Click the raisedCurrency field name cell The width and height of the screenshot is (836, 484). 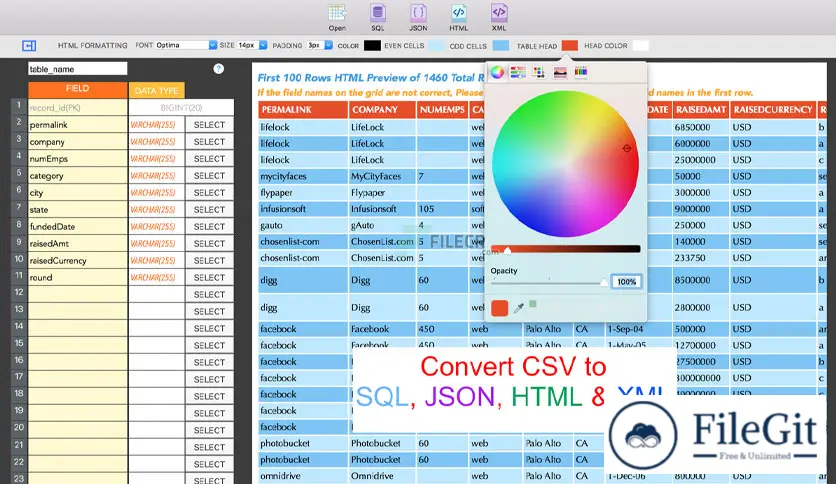[78, 261]
